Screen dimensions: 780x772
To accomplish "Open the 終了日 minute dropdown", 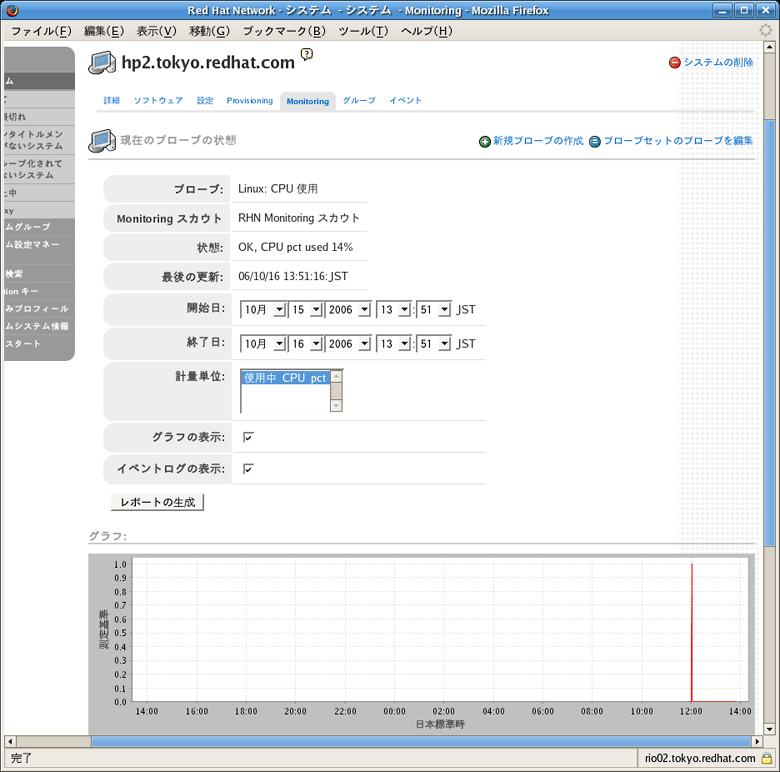I will [x=434, y=344].
